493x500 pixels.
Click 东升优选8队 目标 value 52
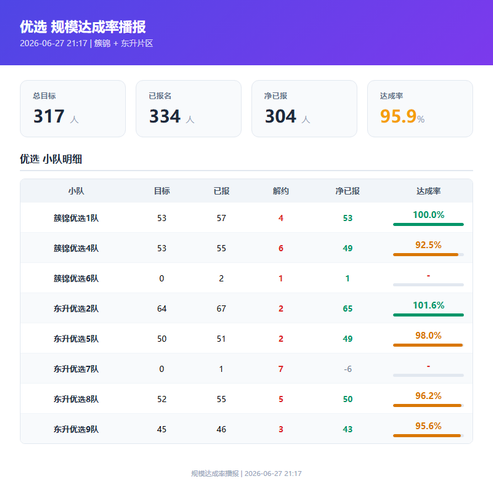[x=162, y=399]
